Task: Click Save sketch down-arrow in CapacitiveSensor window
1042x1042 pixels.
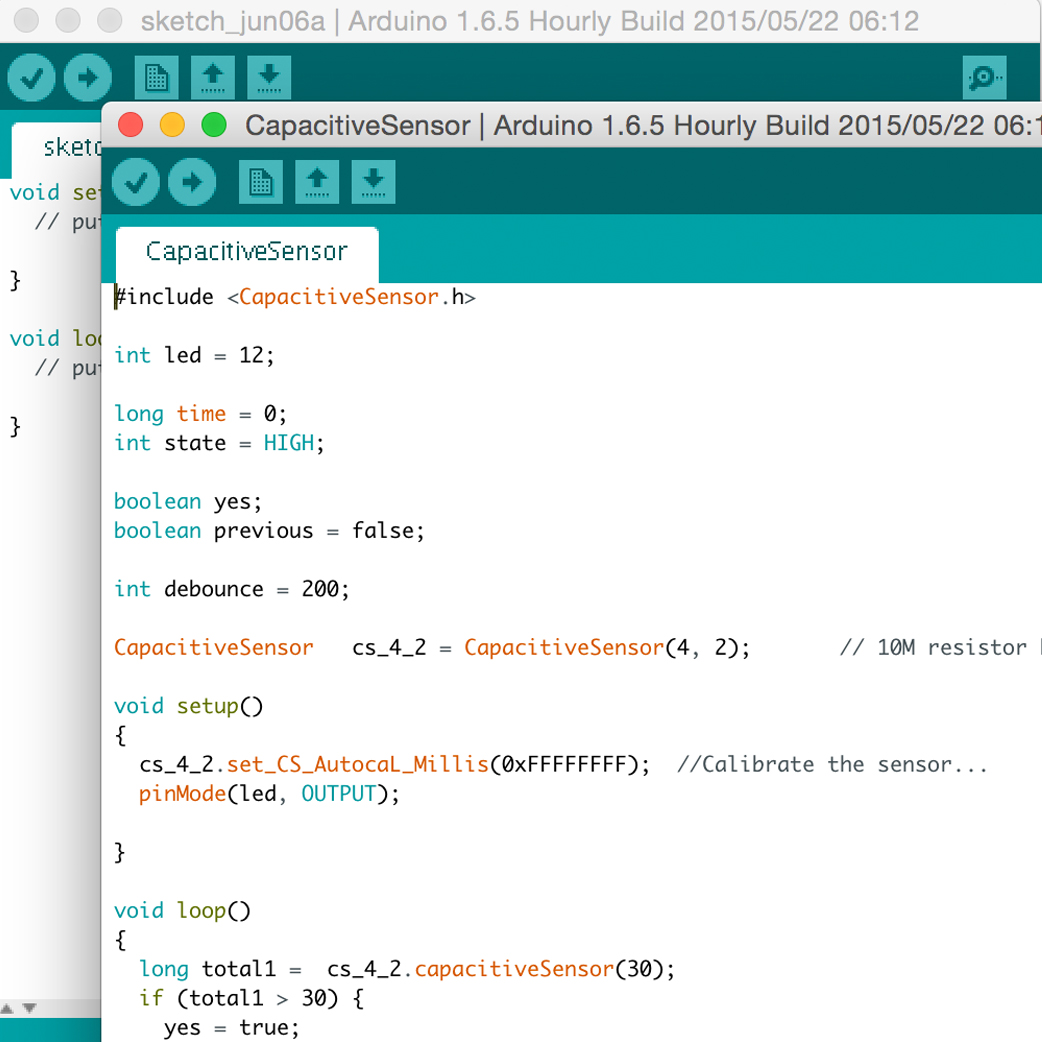Action: tap(373, 181)
